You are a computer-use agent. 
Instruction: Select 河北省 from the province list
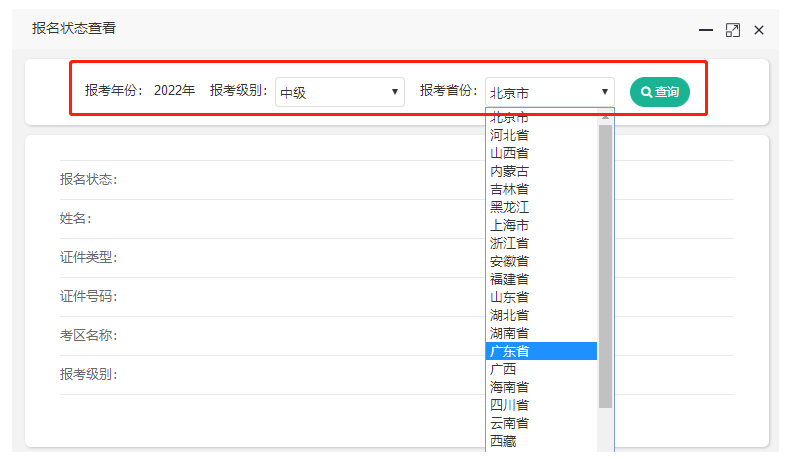click(x=509, y=135)
